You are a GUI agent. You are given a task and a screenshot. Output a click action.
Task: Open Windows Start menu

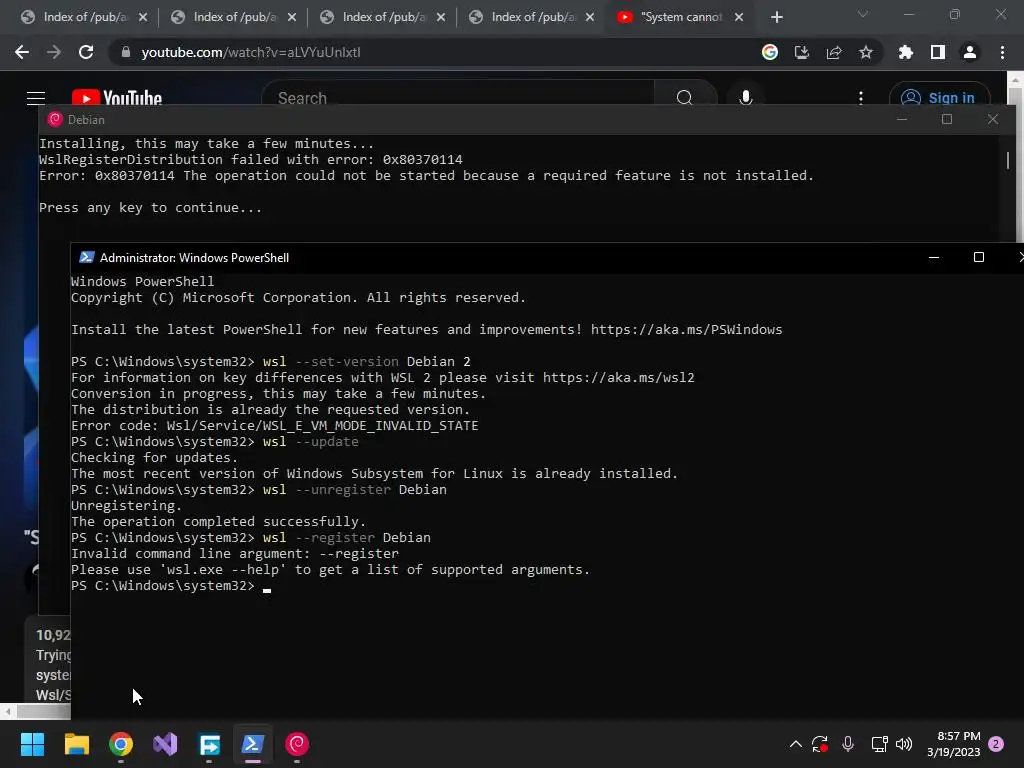coord(32,744)
